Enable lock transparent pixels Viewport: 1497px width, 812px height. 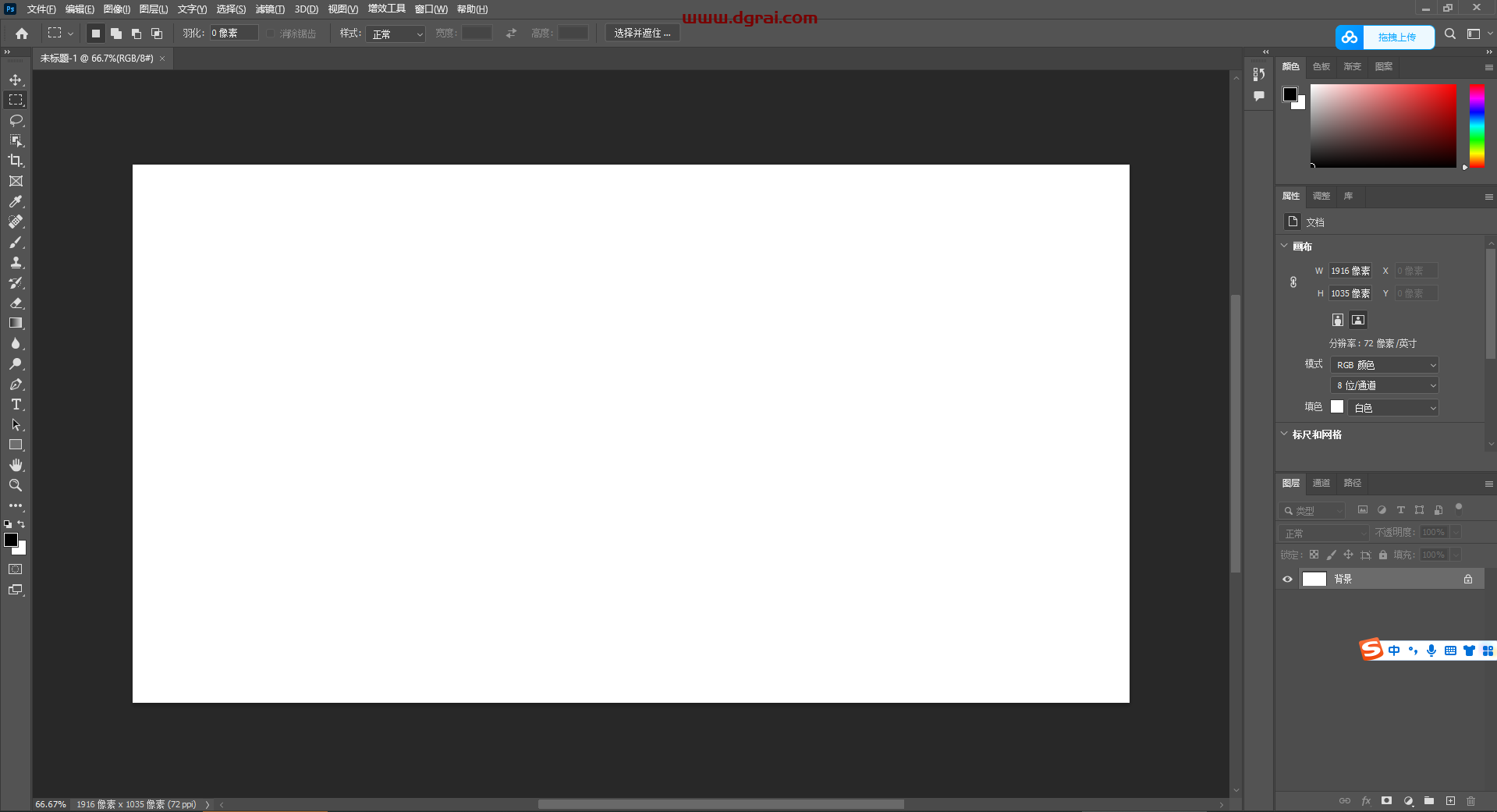tap(1314, 555)
